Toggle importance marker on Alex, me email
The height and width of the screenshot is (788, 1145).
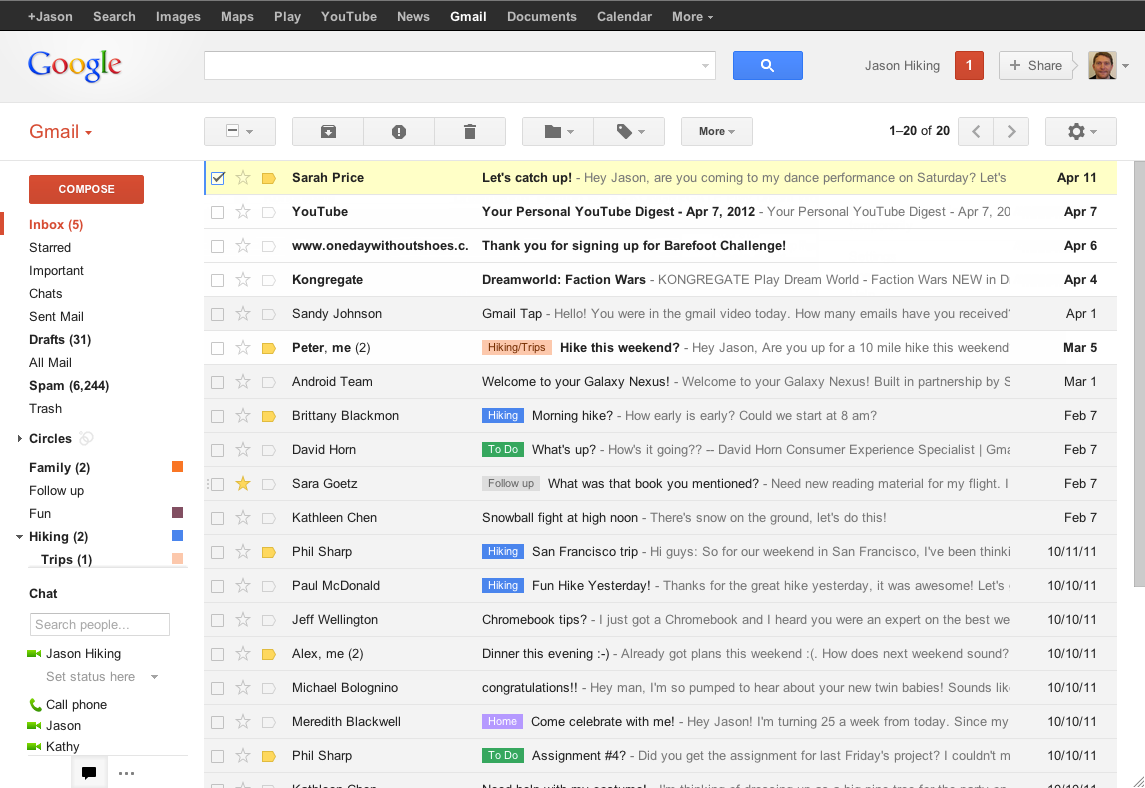click(269, 654)
